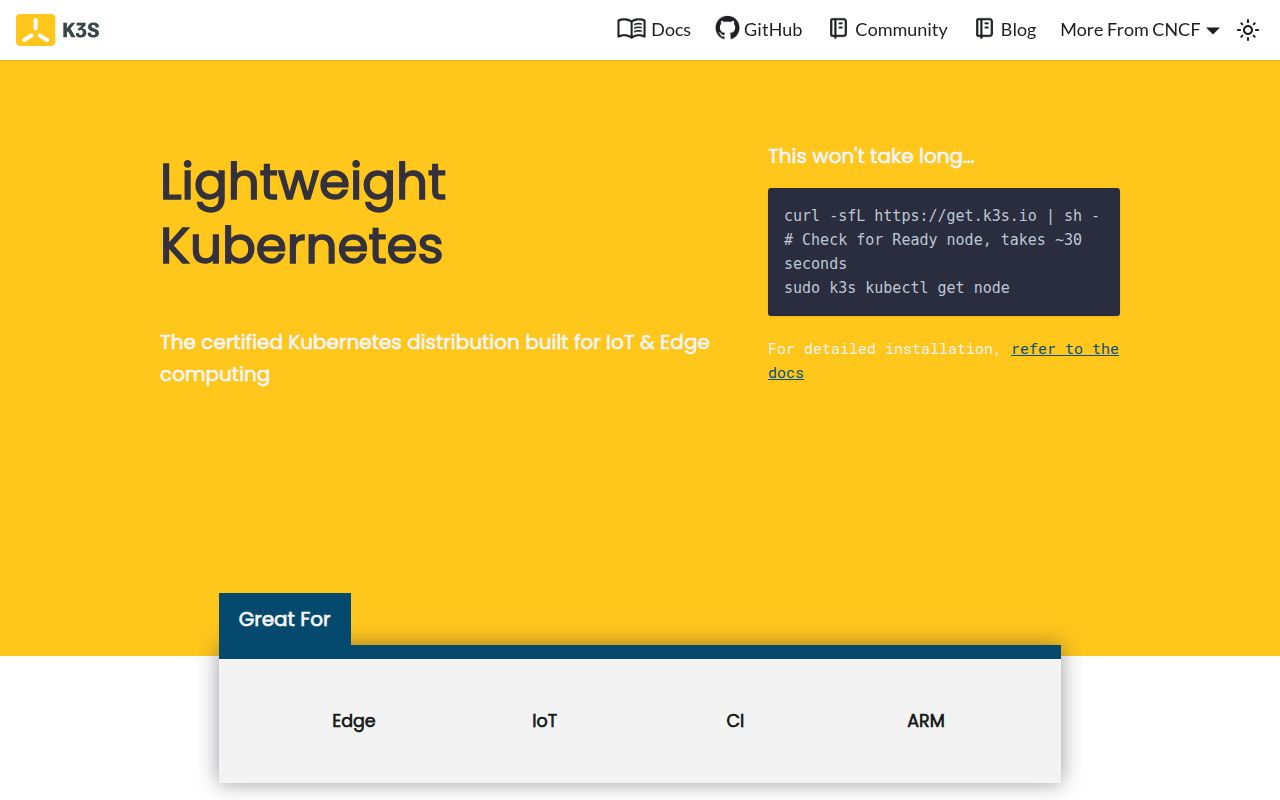Click the K3S brand name text
This screenshot has height=800, width=1280.
coord(81,30)
